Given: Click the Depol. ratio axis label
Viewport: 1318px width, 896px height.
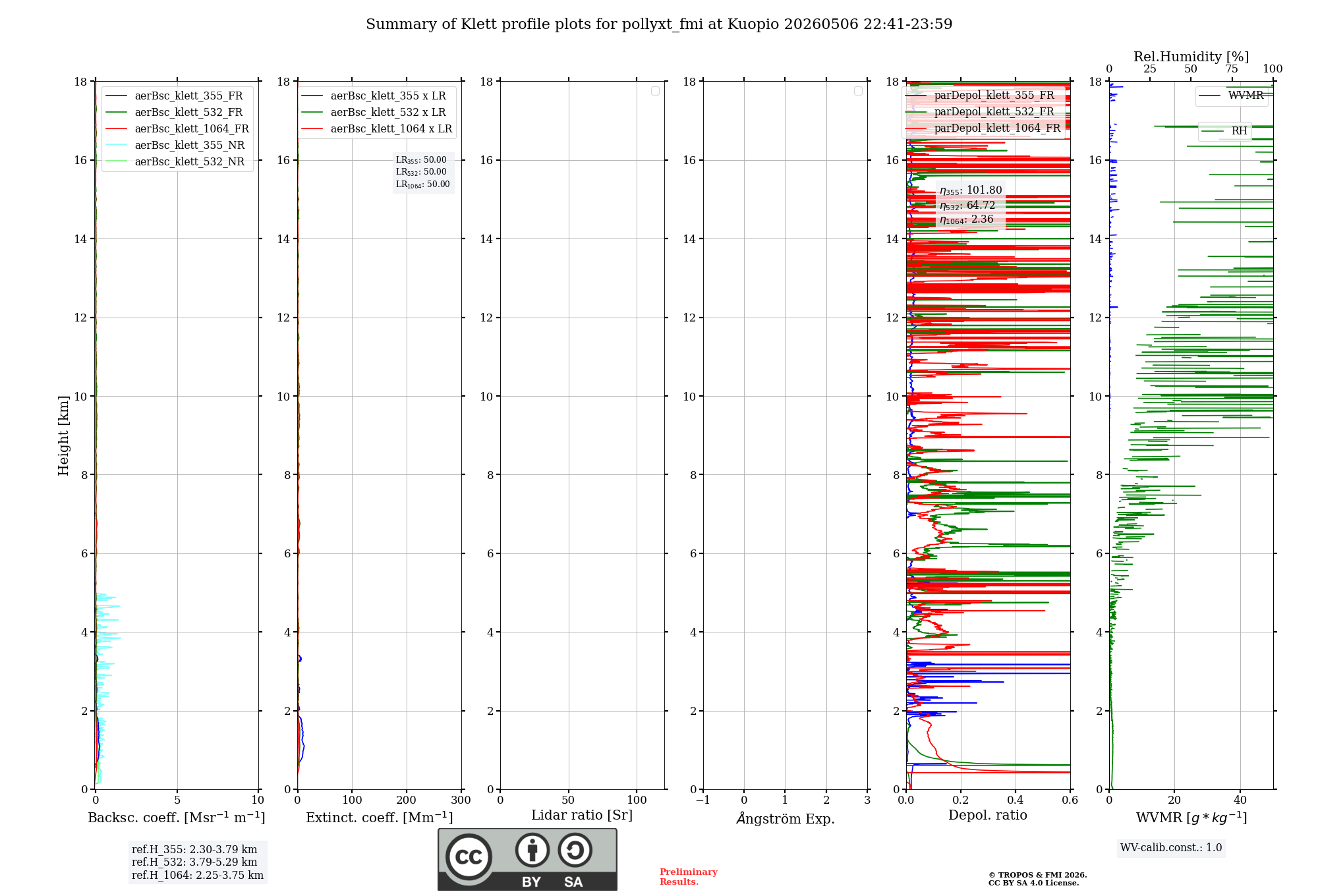Looking at the screenshot, I should (x=988, y=816).
